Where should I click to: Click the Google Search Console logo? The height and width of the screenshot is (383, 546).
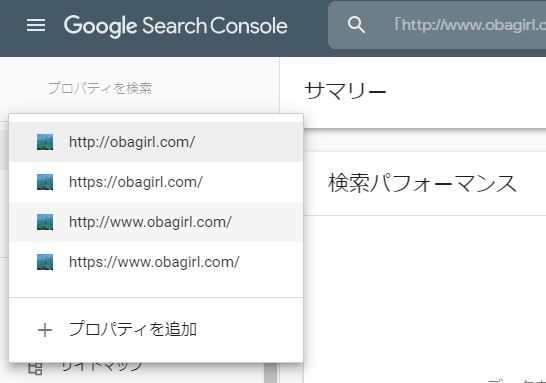tap(176, 26)
